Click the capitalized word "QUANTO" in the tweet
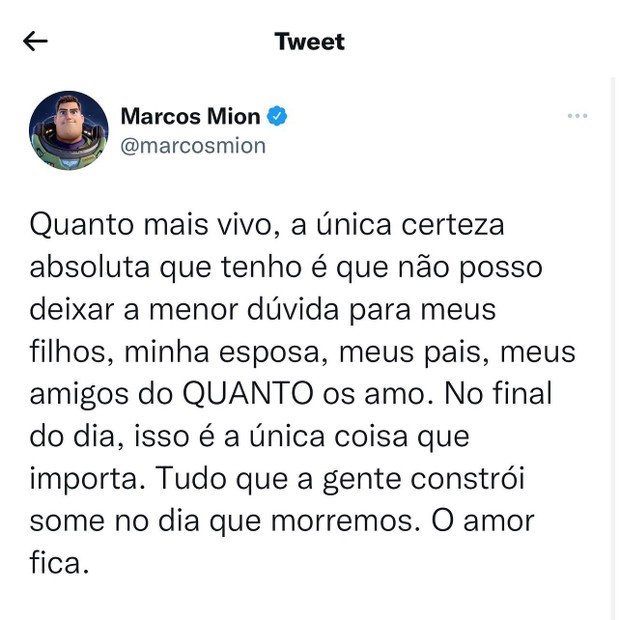This screenshot has height=620, width=620. [248, 394]
